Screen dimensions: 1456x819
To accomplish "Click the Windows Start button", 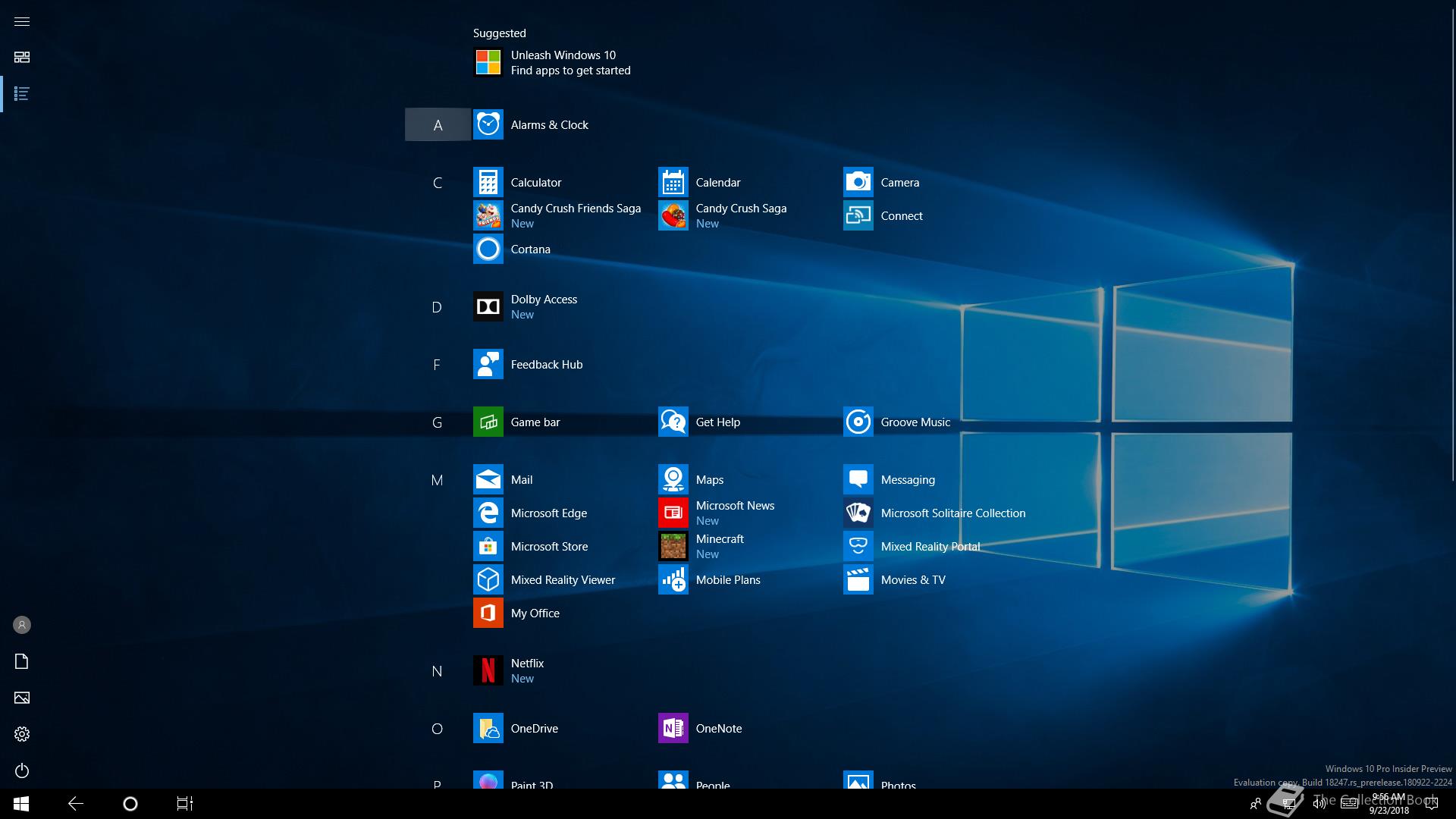I will [21, 804].
